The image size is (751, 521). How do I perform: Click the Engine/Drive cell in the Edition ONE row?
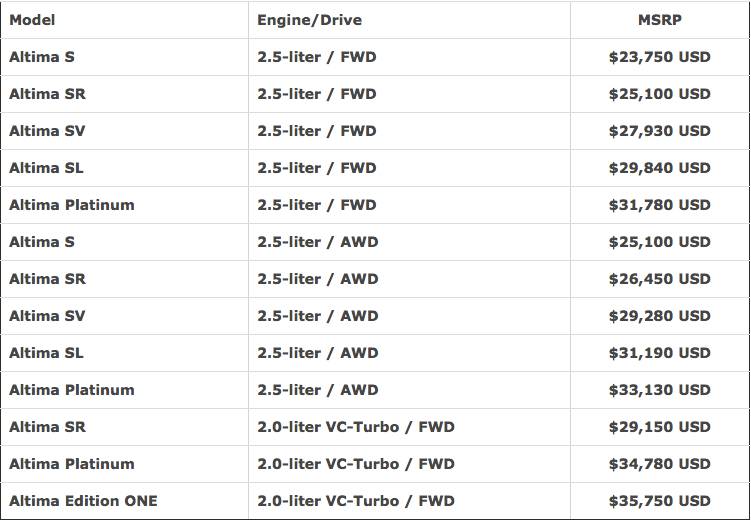pyautogui.click(x=355, y=501)
